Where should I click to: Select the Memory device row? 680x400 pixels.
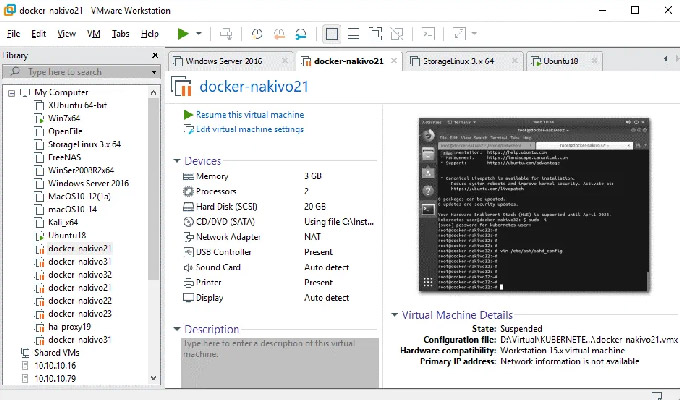[x=279, y=176]
